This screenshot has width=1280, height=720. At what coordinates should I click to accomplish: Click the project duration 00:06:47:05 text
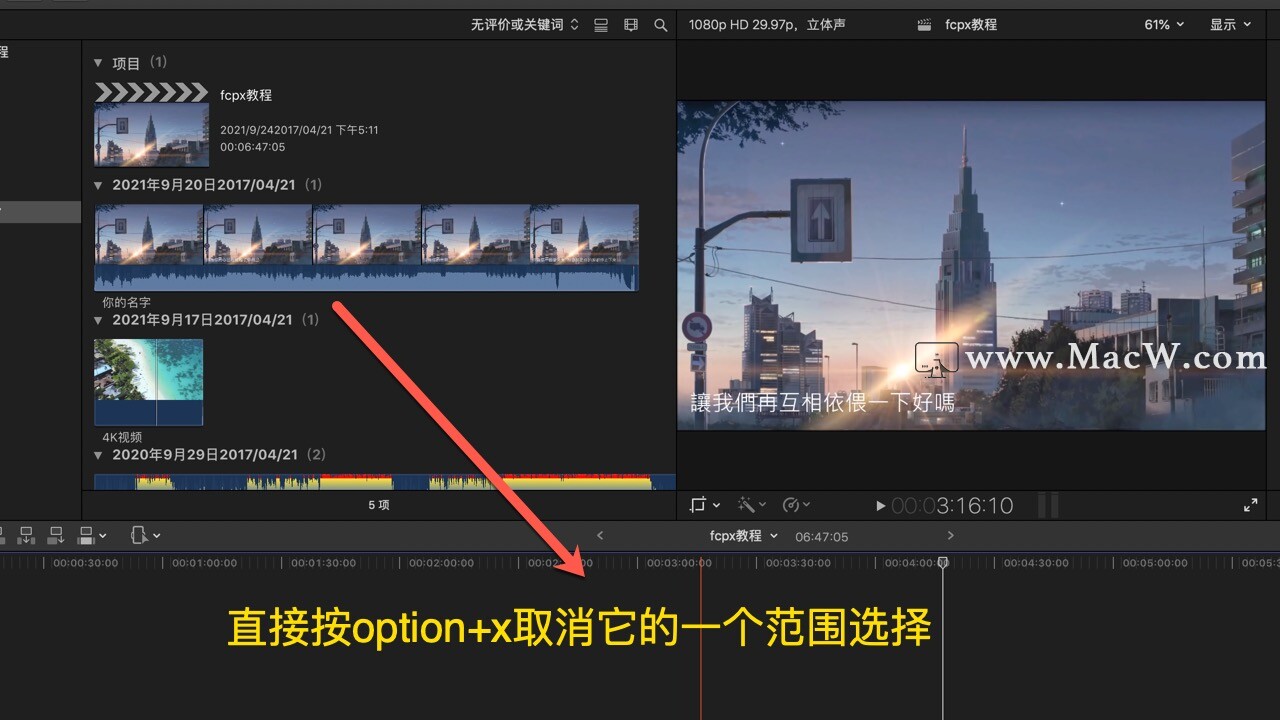[x=253, y=147]
